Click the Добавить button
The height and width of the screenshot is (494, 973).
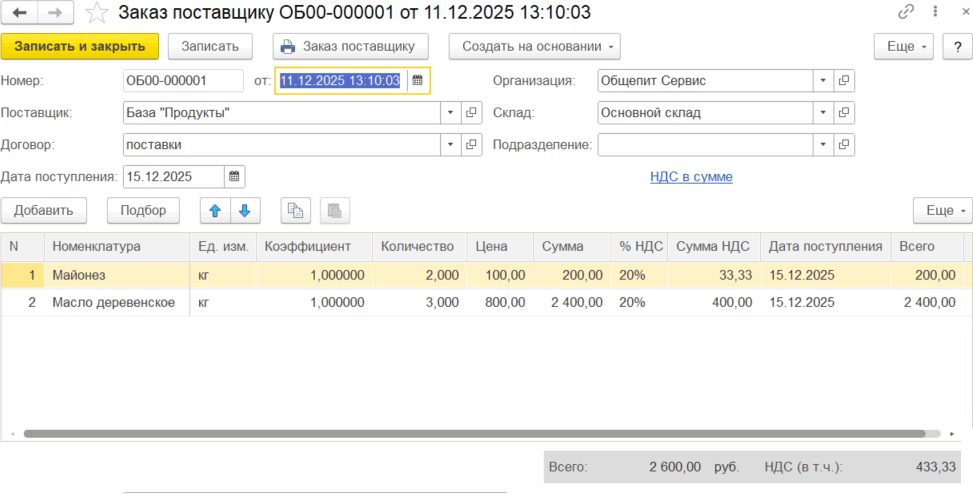click(x=44, y=210)
